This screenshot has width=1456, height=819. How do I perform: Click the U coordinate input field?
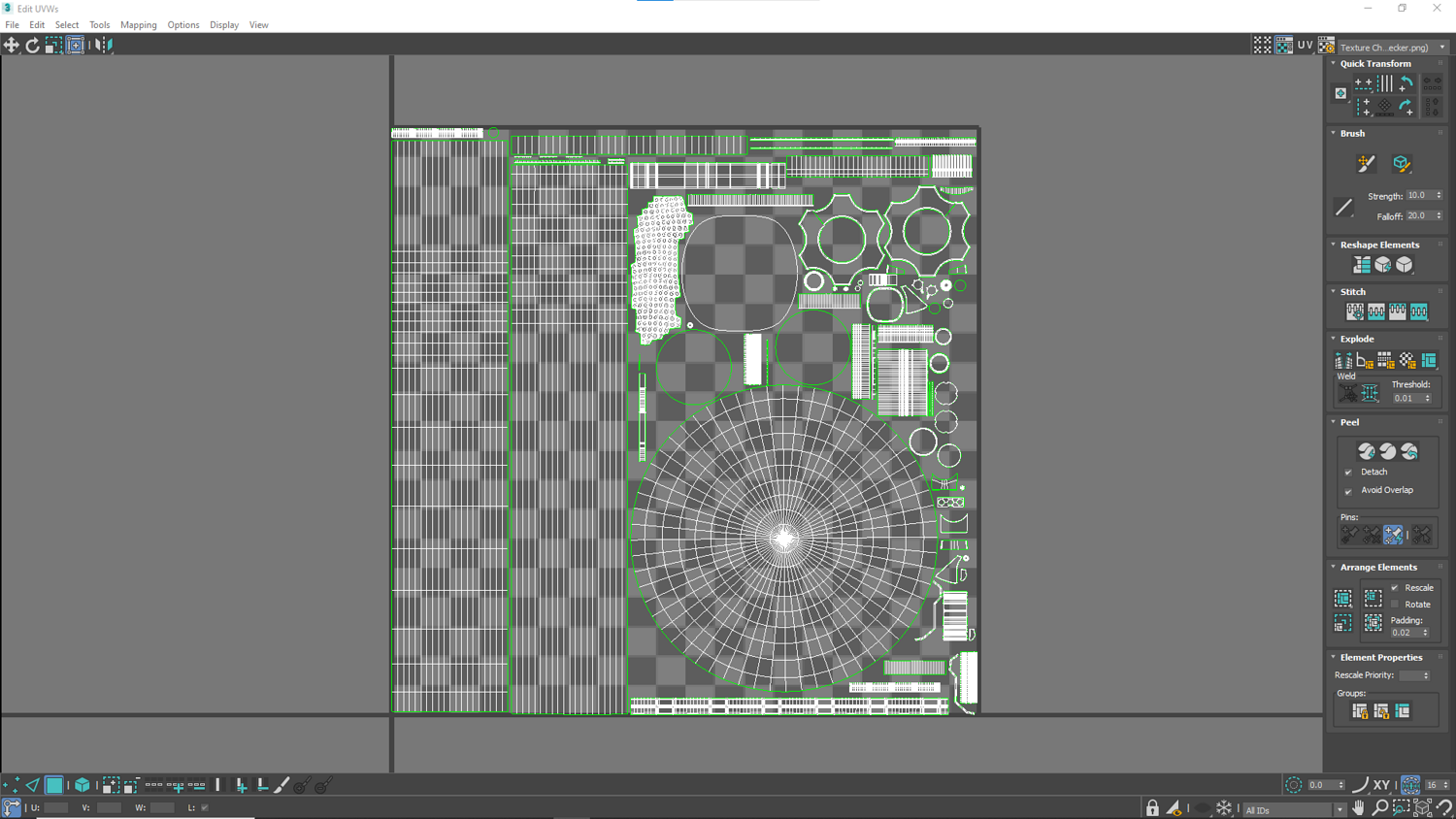(56, 807)
